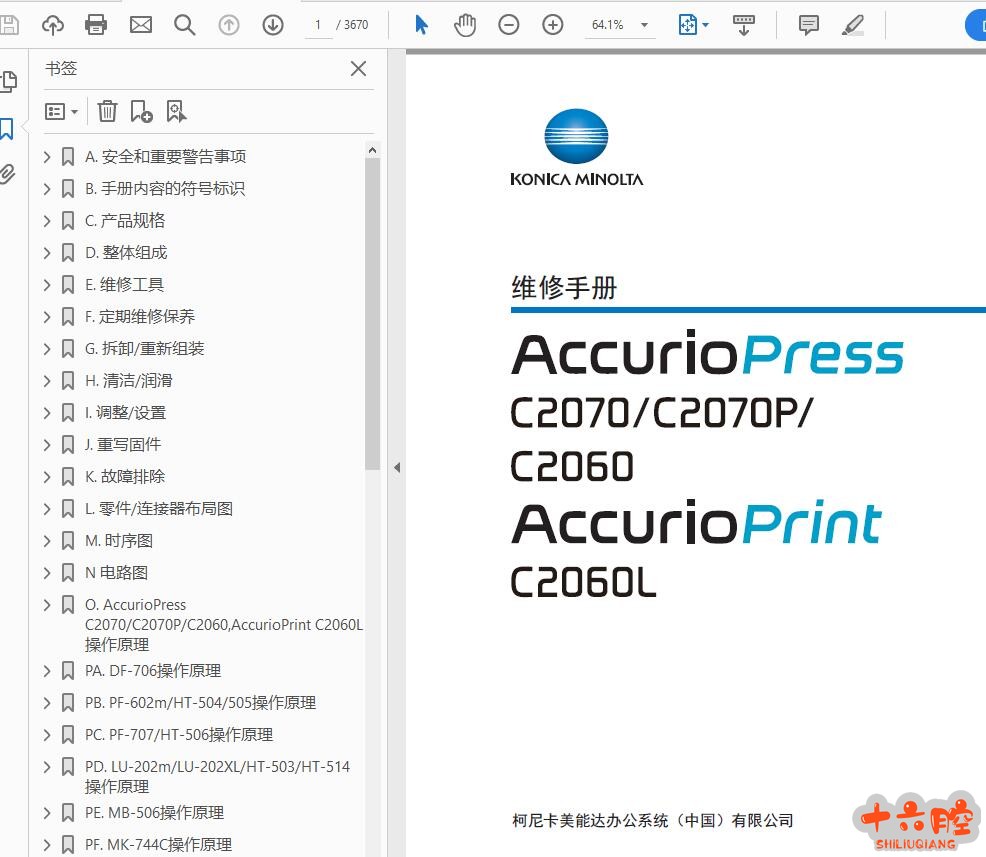Screen dimensions: 986x857
Task: Collapse the navigation pane with arrow
Action: [x=396, y=467]
